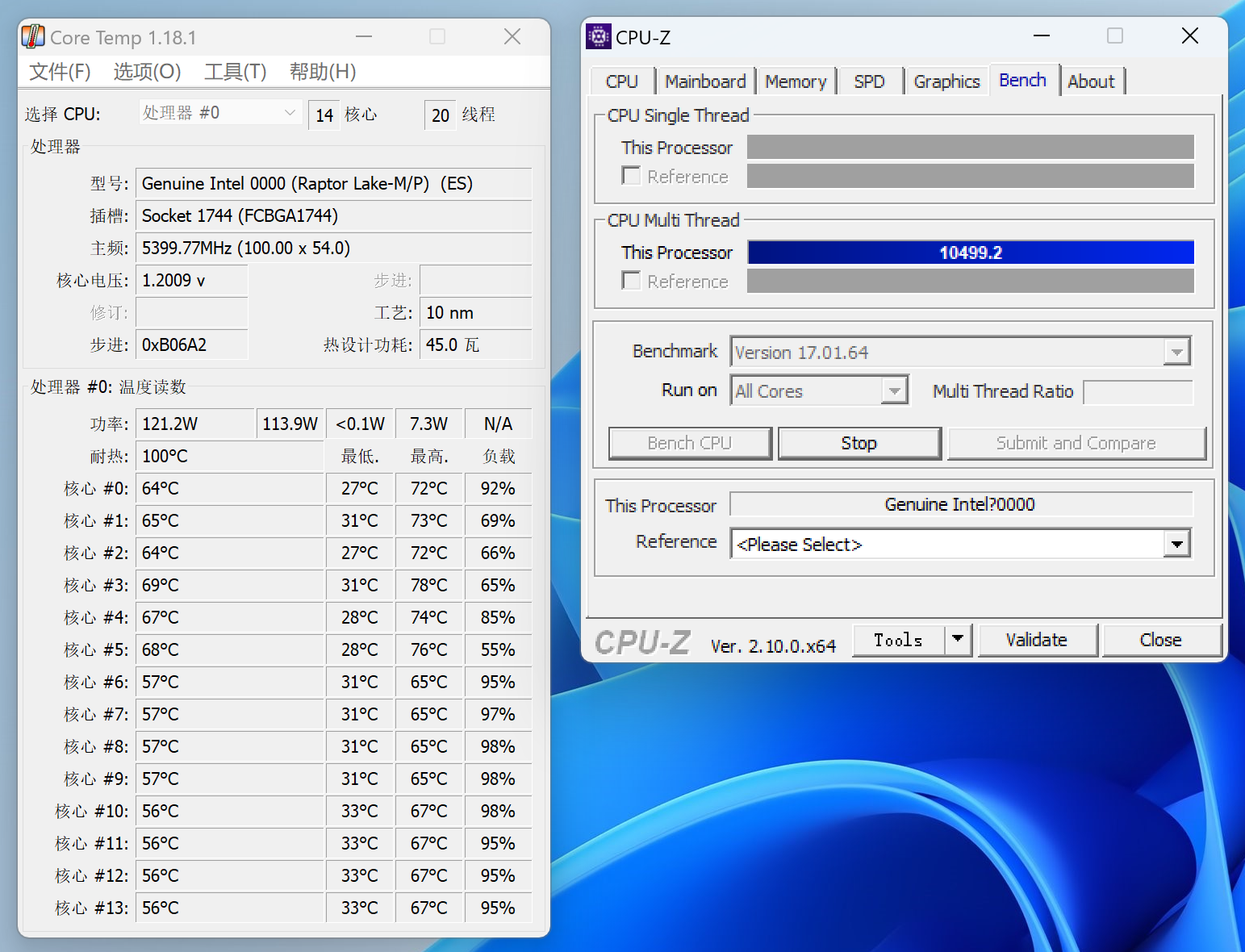Viewport: 1245px width, 952px height.
Task: Click the 20 线程 thread count box
Action: tap(441, 115)
